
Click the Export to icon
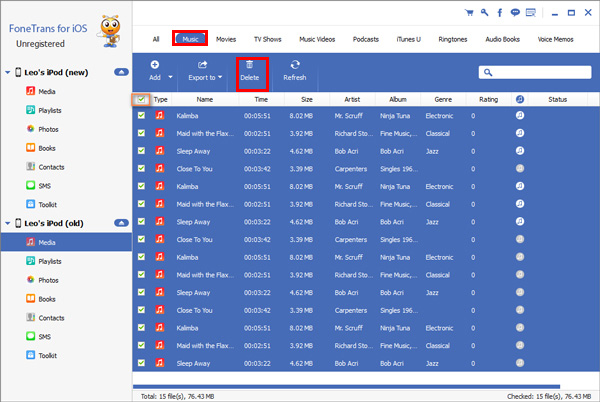click(202, 64)
